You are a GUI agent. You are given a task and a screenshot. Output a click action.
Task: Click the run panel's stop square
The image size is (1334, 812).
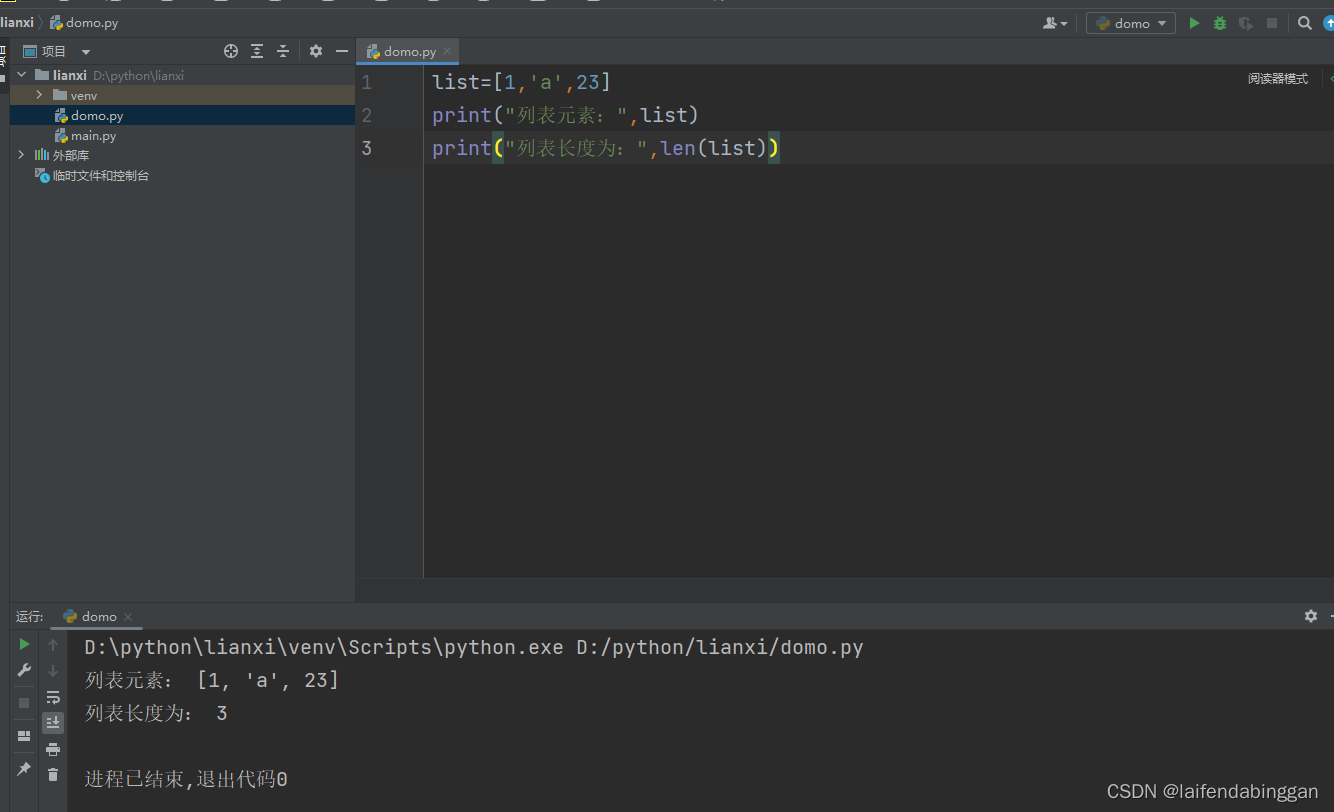point(24,703)
